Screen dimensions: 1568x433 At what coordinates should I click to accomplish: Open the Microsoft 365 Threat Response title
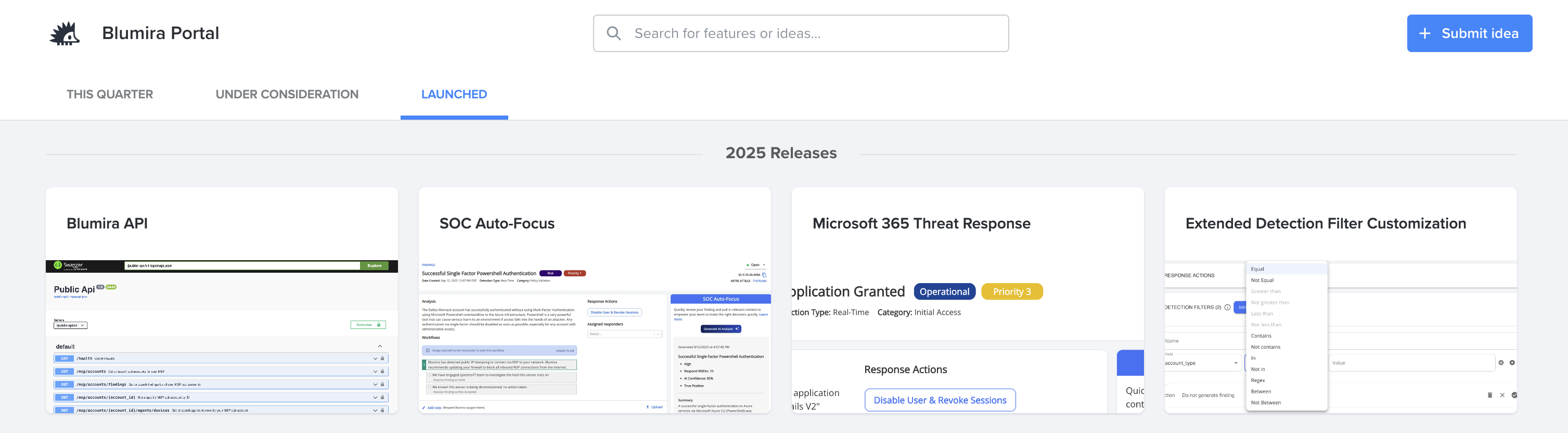click(921, 223)
